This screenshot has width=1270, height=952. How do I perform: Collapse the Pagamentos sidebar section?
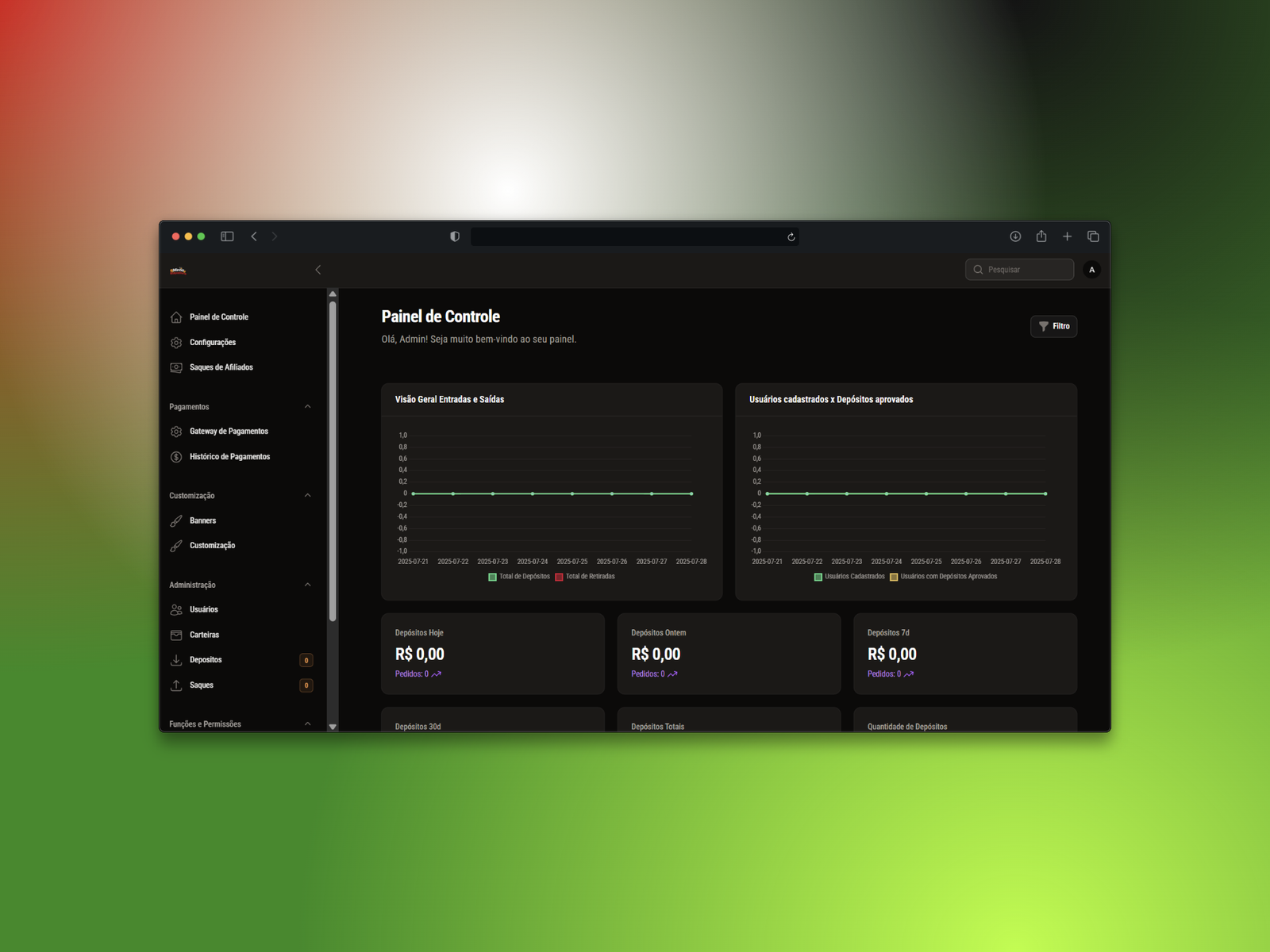pyautogui.click(x=307, y=407)
